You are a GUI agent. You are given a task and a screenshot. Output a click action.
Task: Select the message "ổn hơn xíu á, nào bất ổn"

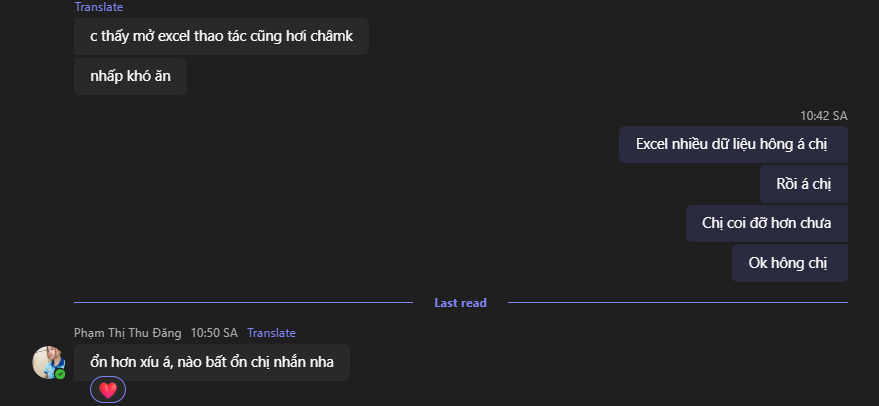point(212,362)
